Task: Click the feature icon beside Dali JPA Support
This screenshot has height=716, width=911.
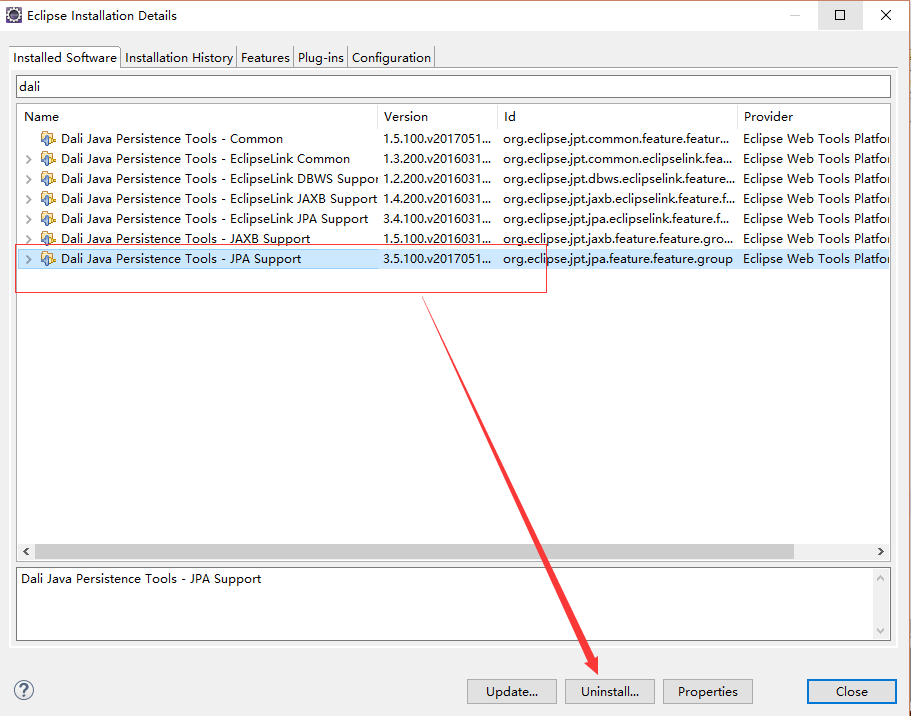Action: point(48,259)
